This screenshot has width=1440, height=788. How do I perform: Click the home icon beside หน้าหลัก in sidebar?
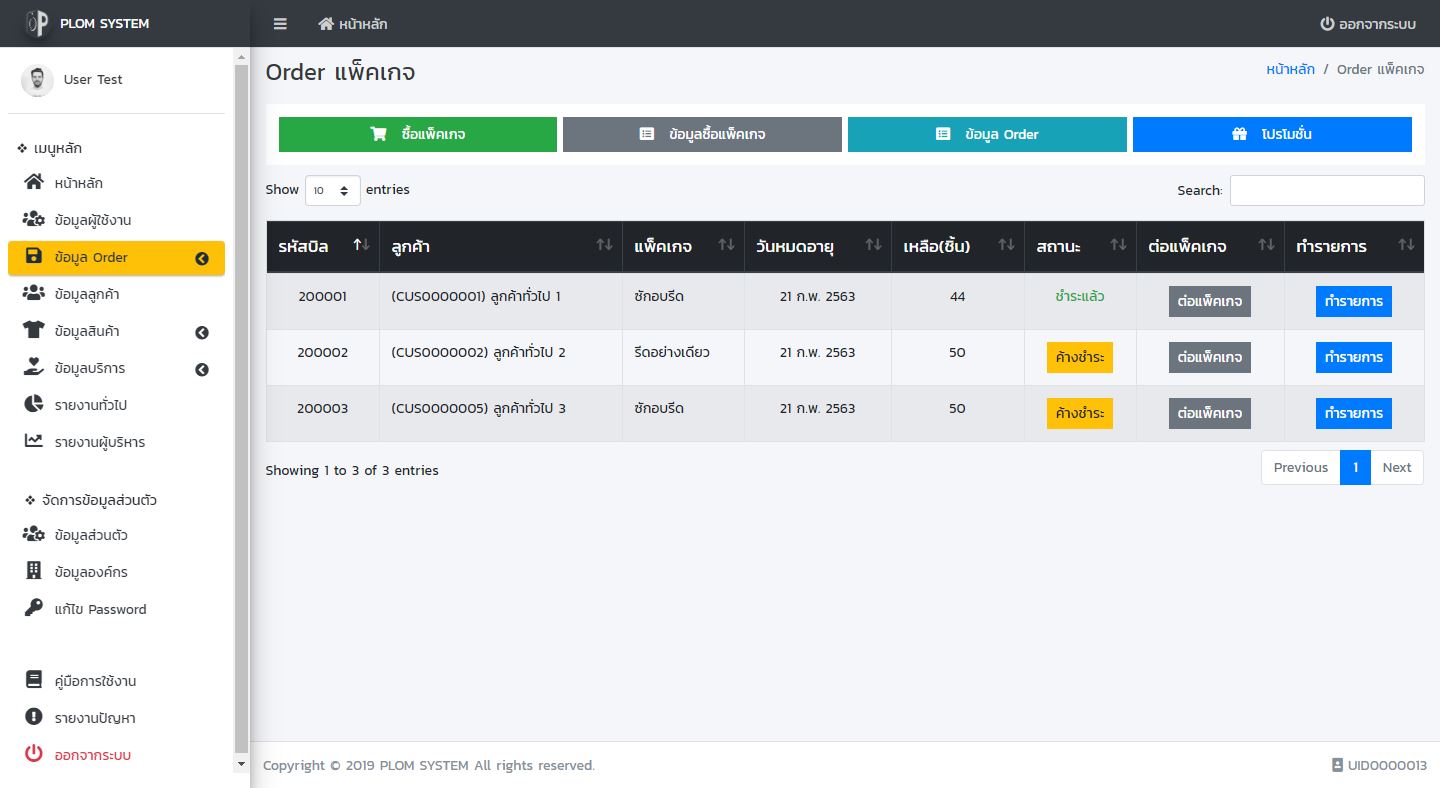click(x=34, y=183)
